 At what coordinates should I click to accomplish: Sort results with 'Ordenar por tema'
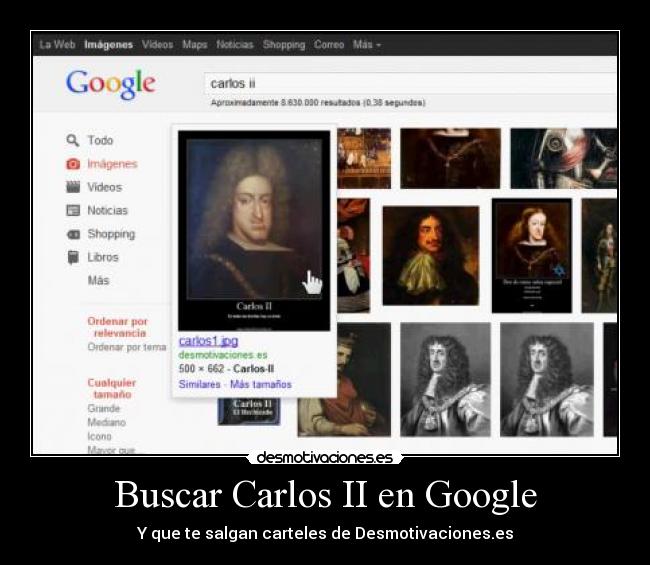tap(126, 347)
